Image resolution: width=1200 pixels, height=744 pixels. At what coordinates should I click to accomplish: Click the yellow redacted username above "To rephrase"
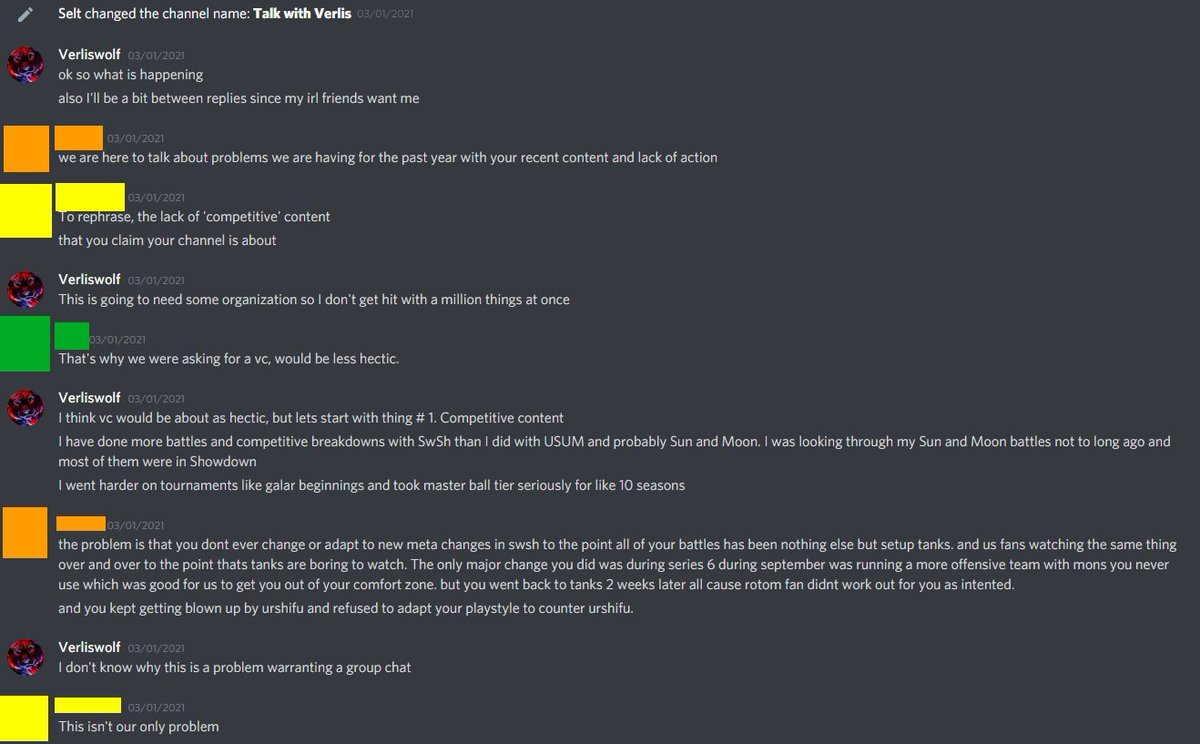tap(90, 197)
